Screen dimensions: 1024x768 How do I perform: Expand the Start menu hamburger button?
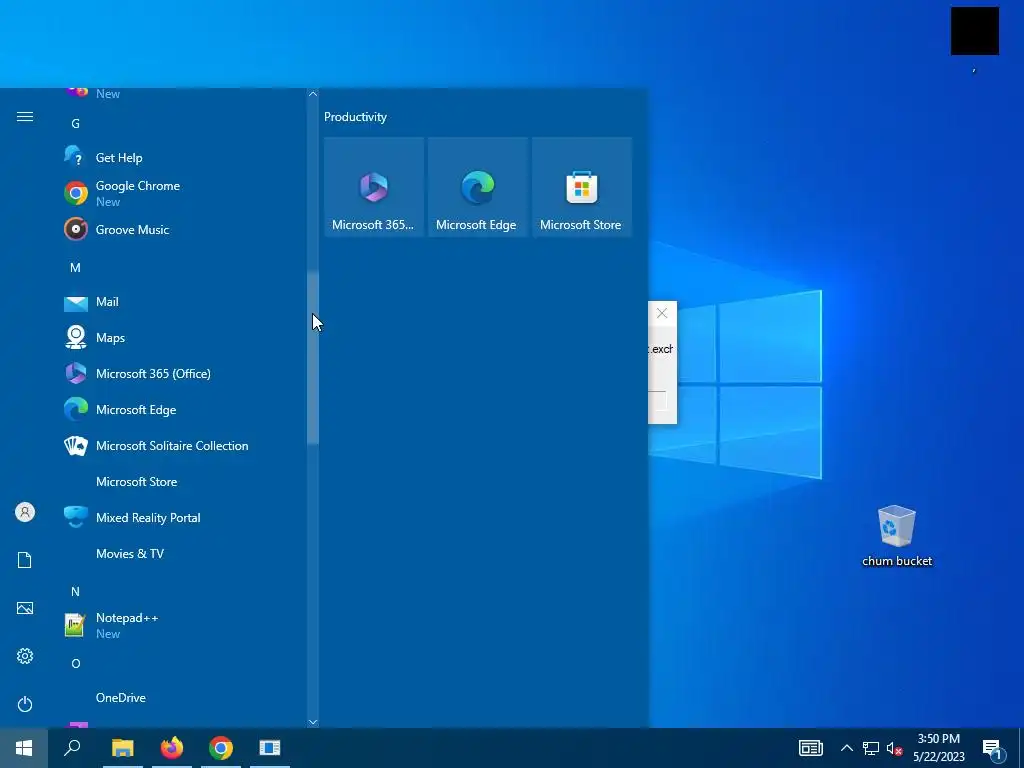[x=25, y=117]
